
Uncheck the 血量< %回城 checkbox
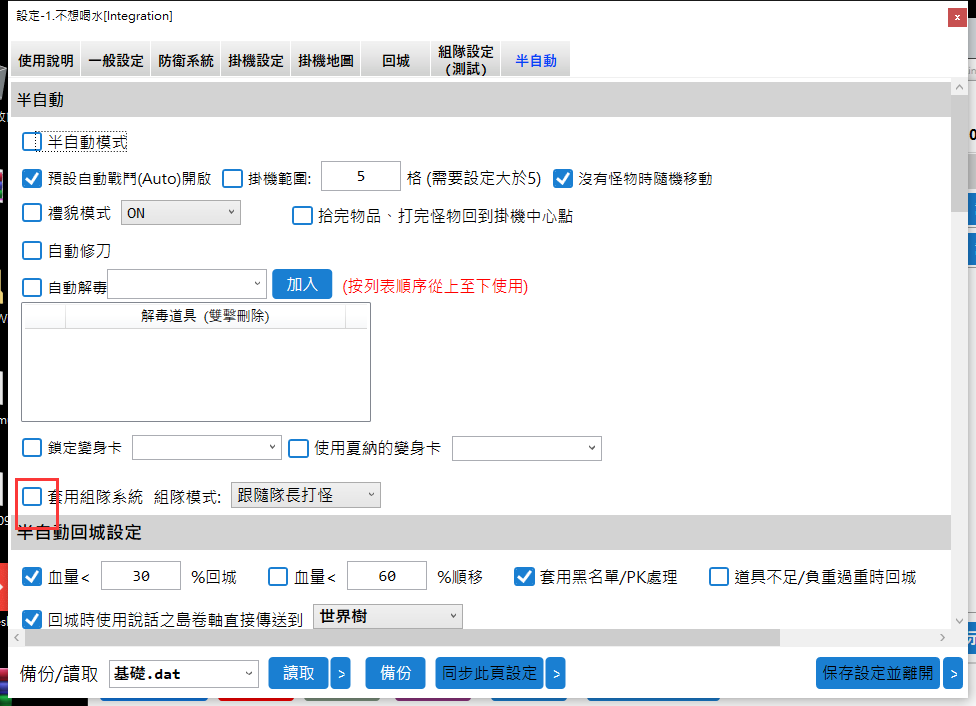32,577
